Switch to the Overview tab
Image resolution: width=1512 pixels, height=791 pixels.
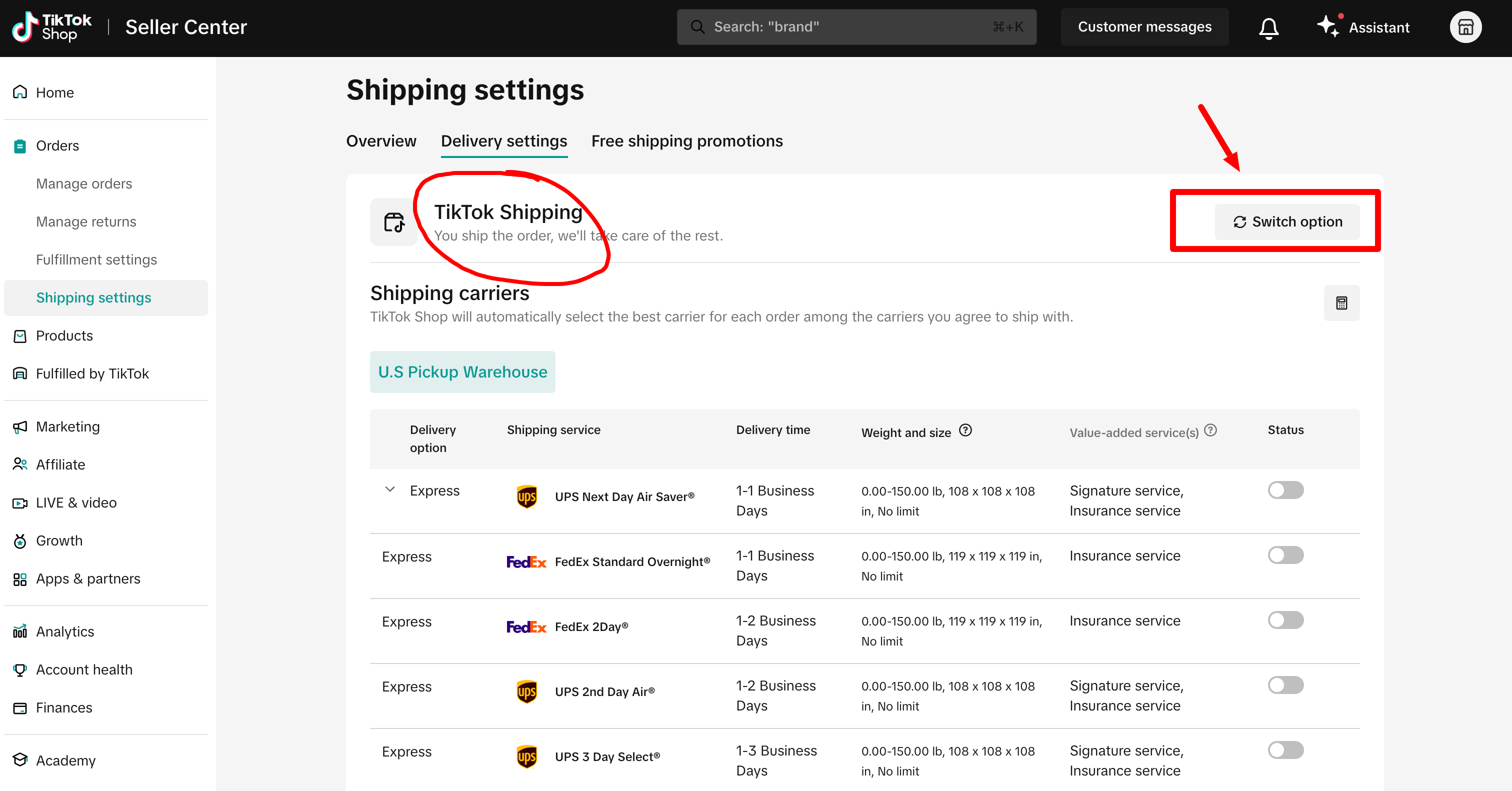click(381, 141)
